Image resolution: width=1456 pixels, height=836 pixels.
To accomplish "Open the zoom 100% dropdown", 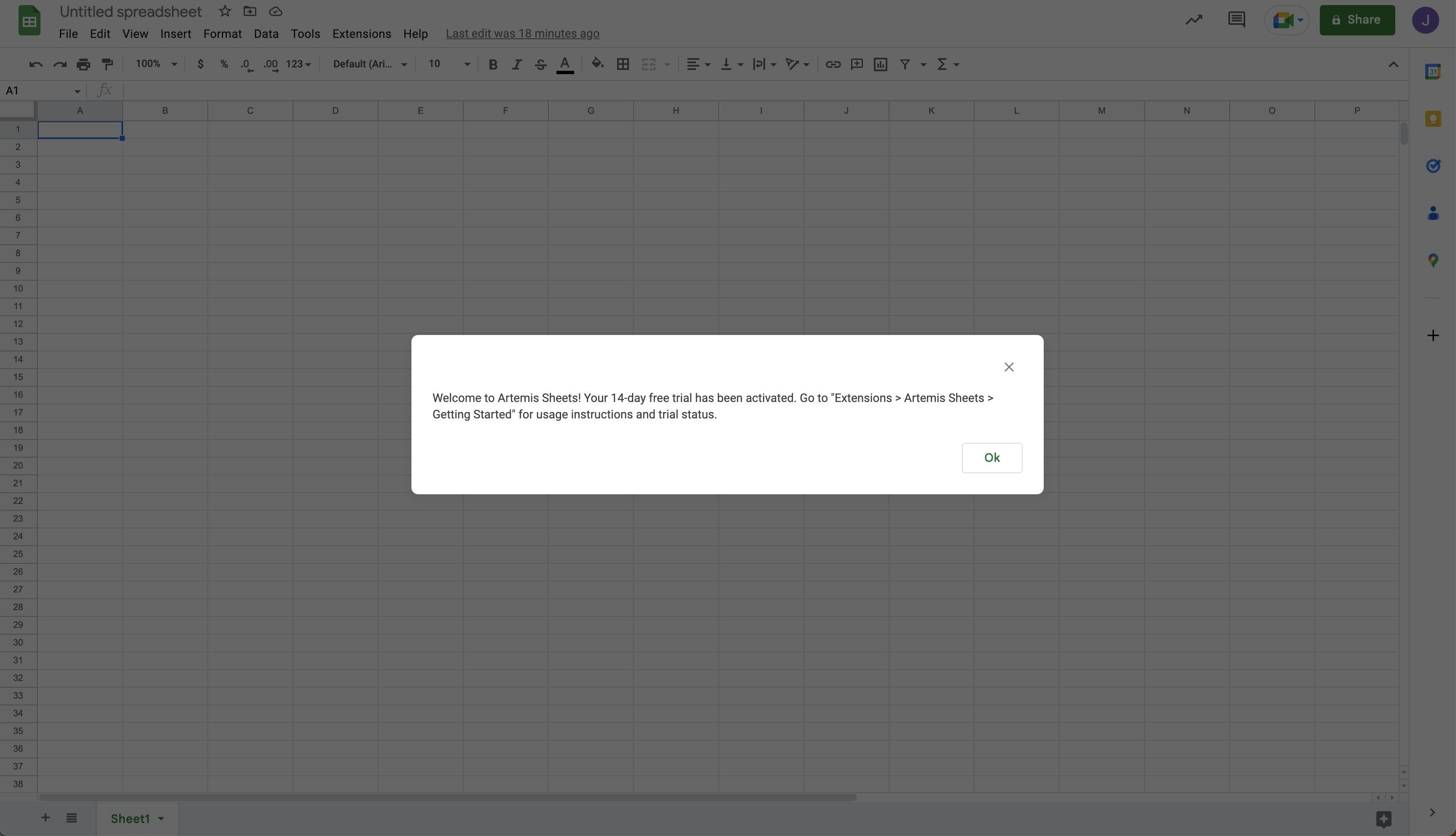I will pos(156,64).
